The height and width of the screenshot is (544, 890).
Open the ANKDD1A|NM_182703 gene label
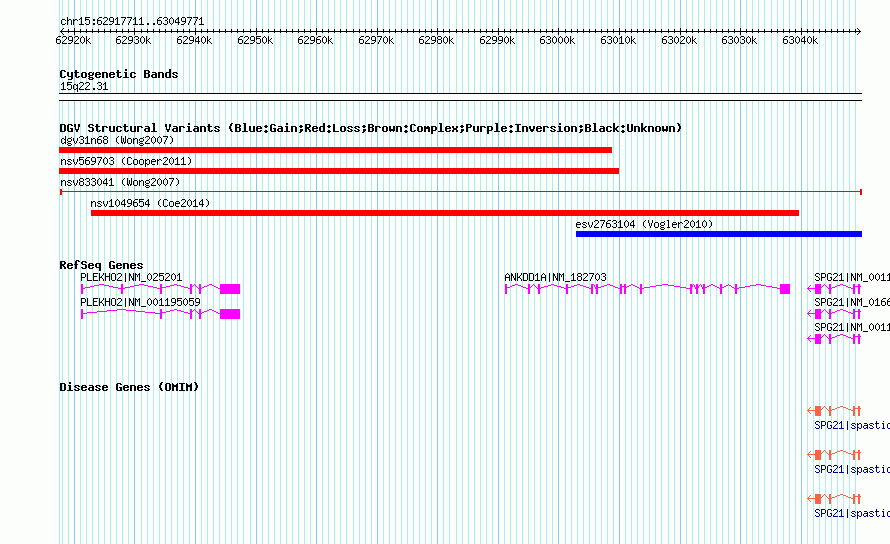[555, 277]
